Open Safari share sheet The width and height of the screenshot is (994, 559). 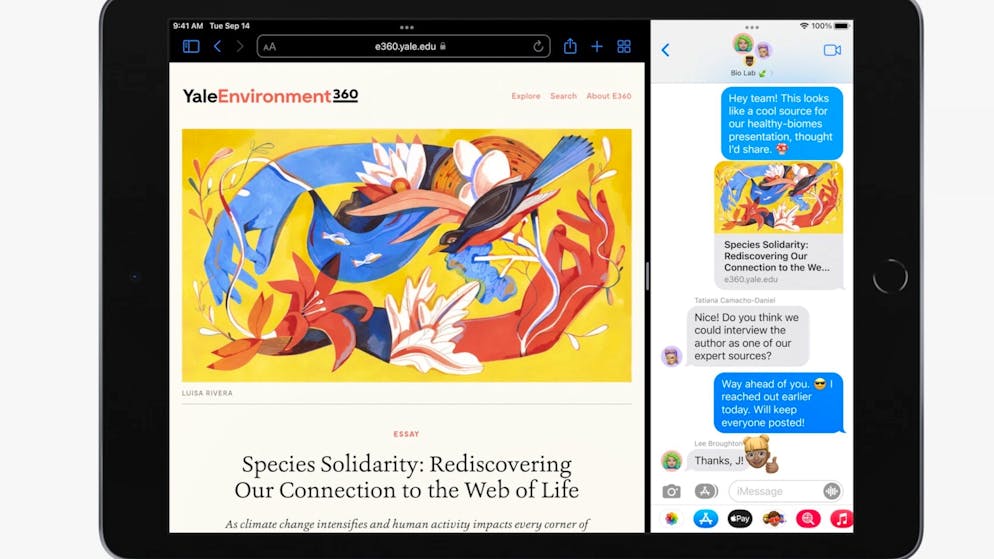coord(570,46)
